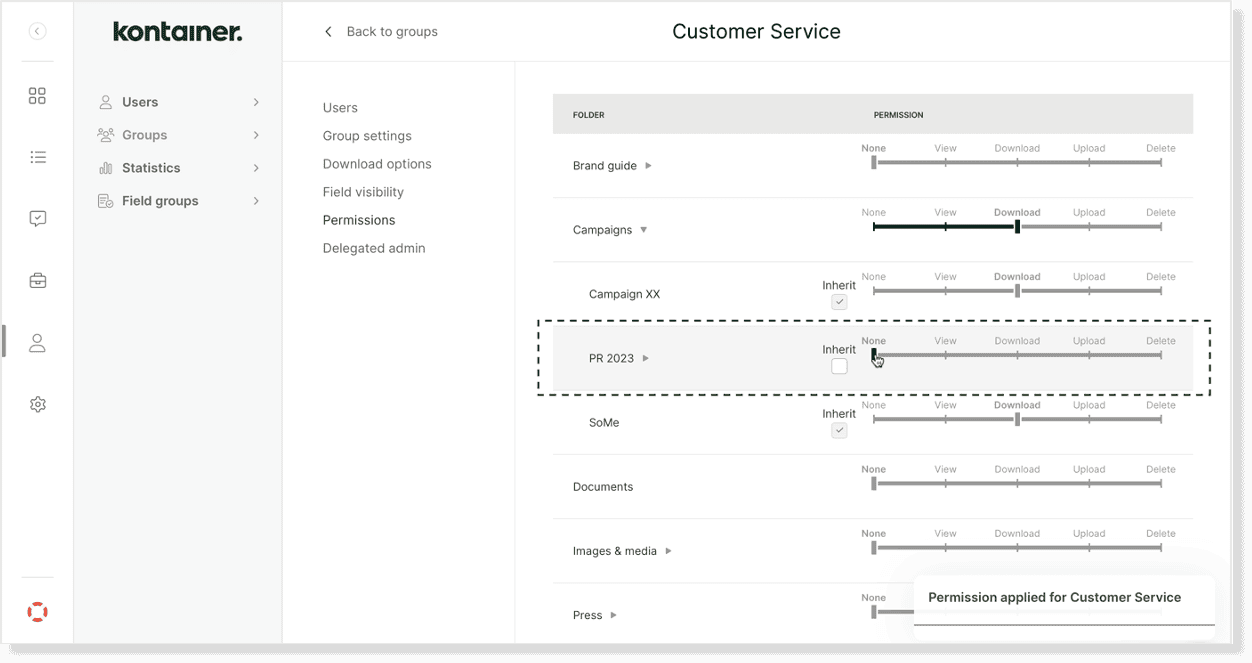
Task: Uncheck Inherit for Campaign XX folder
Action: point(839,302)
